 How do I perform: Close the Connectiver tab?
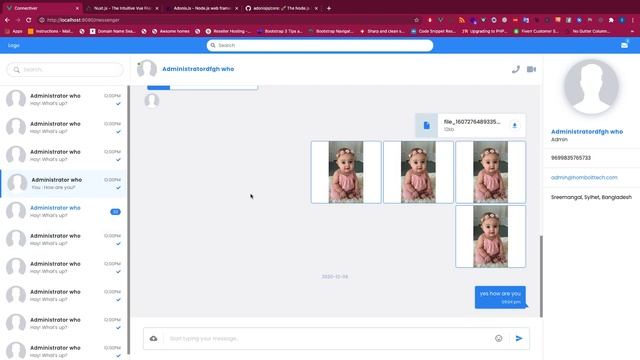coord(77,8)
